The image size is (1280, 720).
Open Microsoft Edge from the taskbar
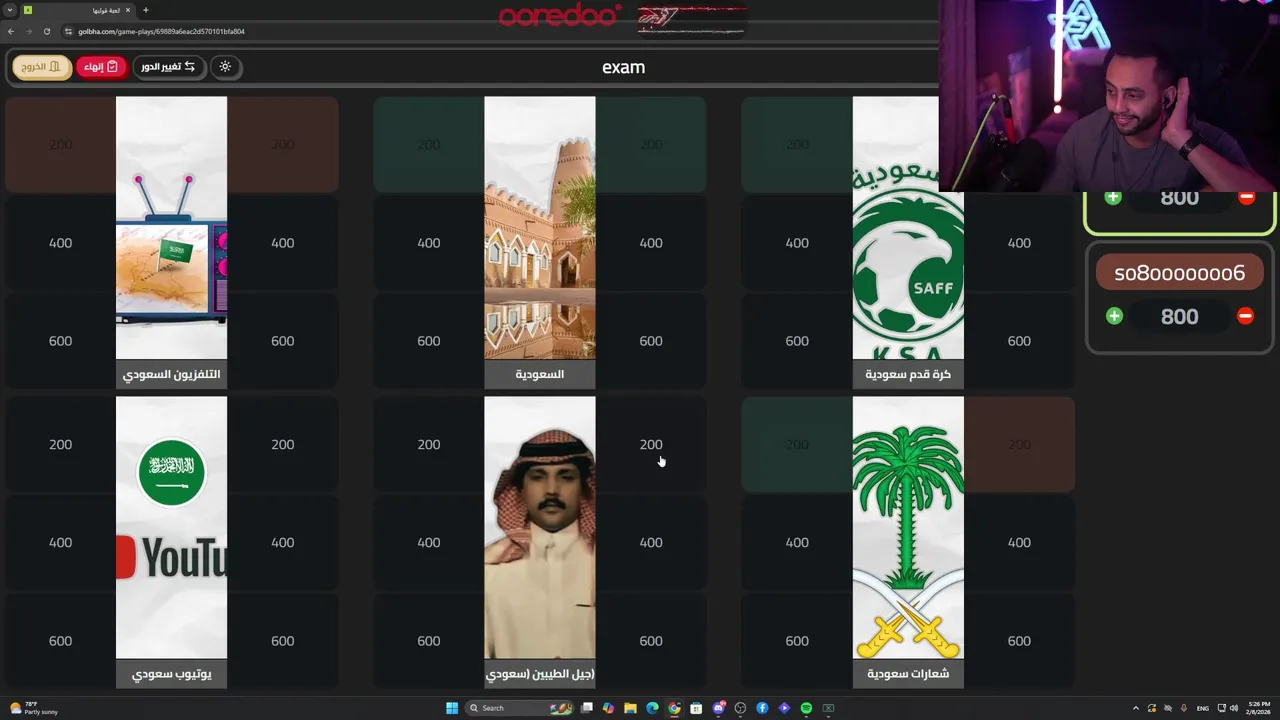click(x=652, y=708)
